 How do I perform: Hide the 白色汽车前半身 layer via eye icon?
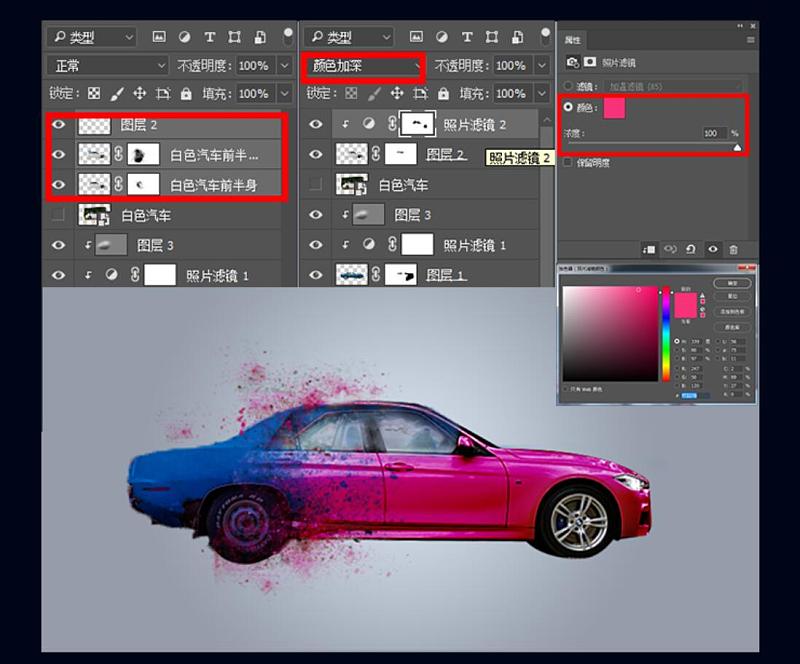(x=58, y=185)
